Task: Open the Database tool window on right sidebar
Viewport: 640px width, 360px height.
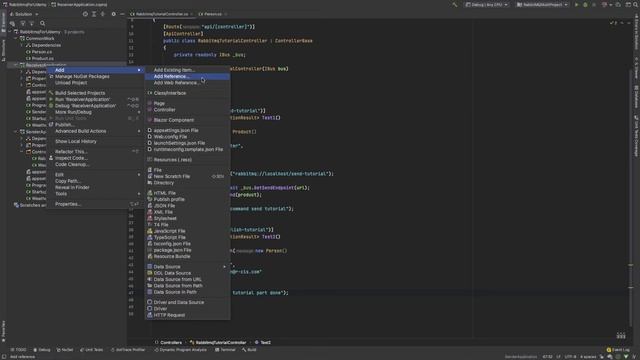Action: pyautogui.click(x=636, y=96)
